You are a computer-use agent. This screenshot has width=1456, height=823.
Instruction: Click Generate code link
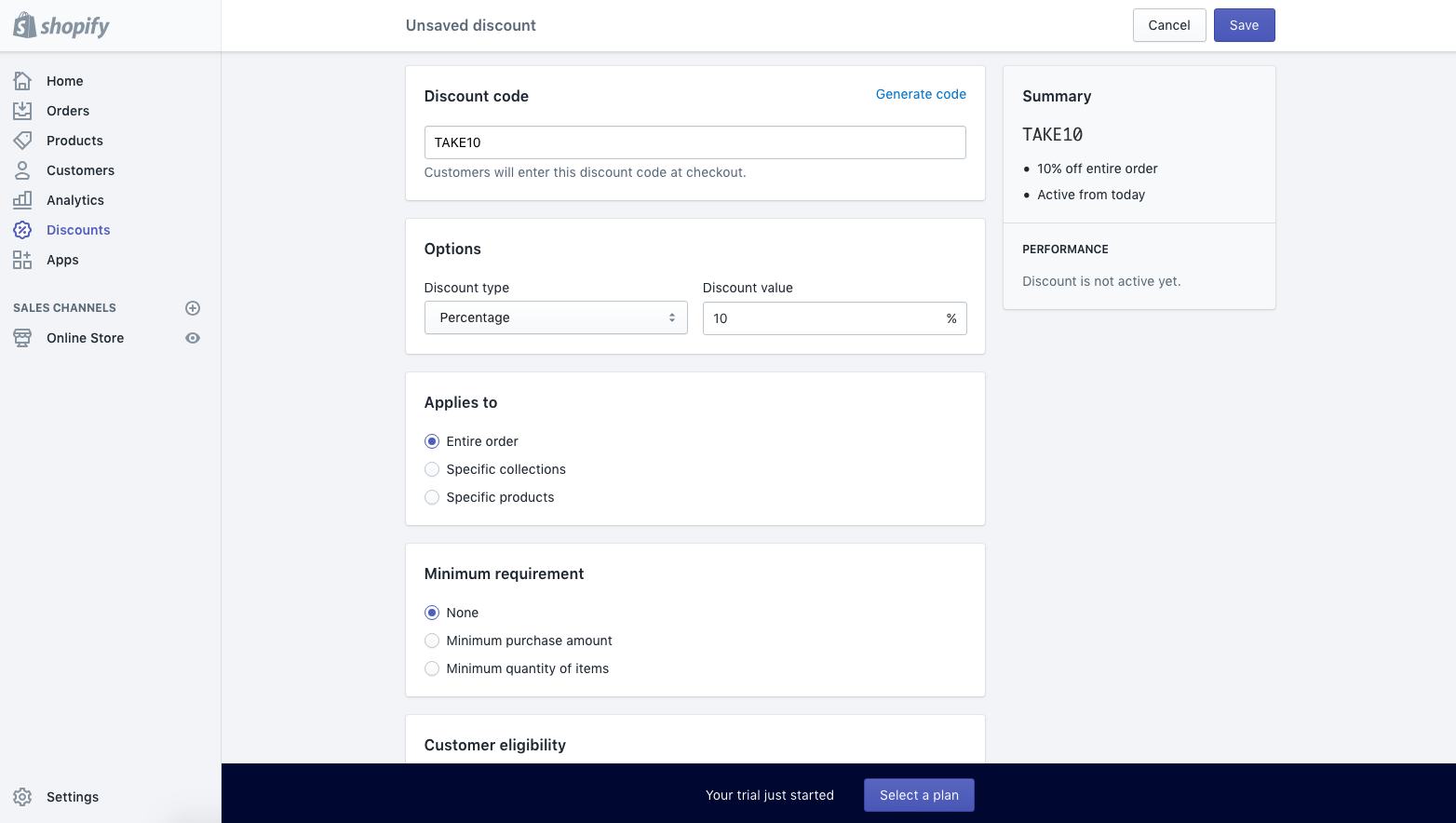pyautogui.click(x=921, y=94)
